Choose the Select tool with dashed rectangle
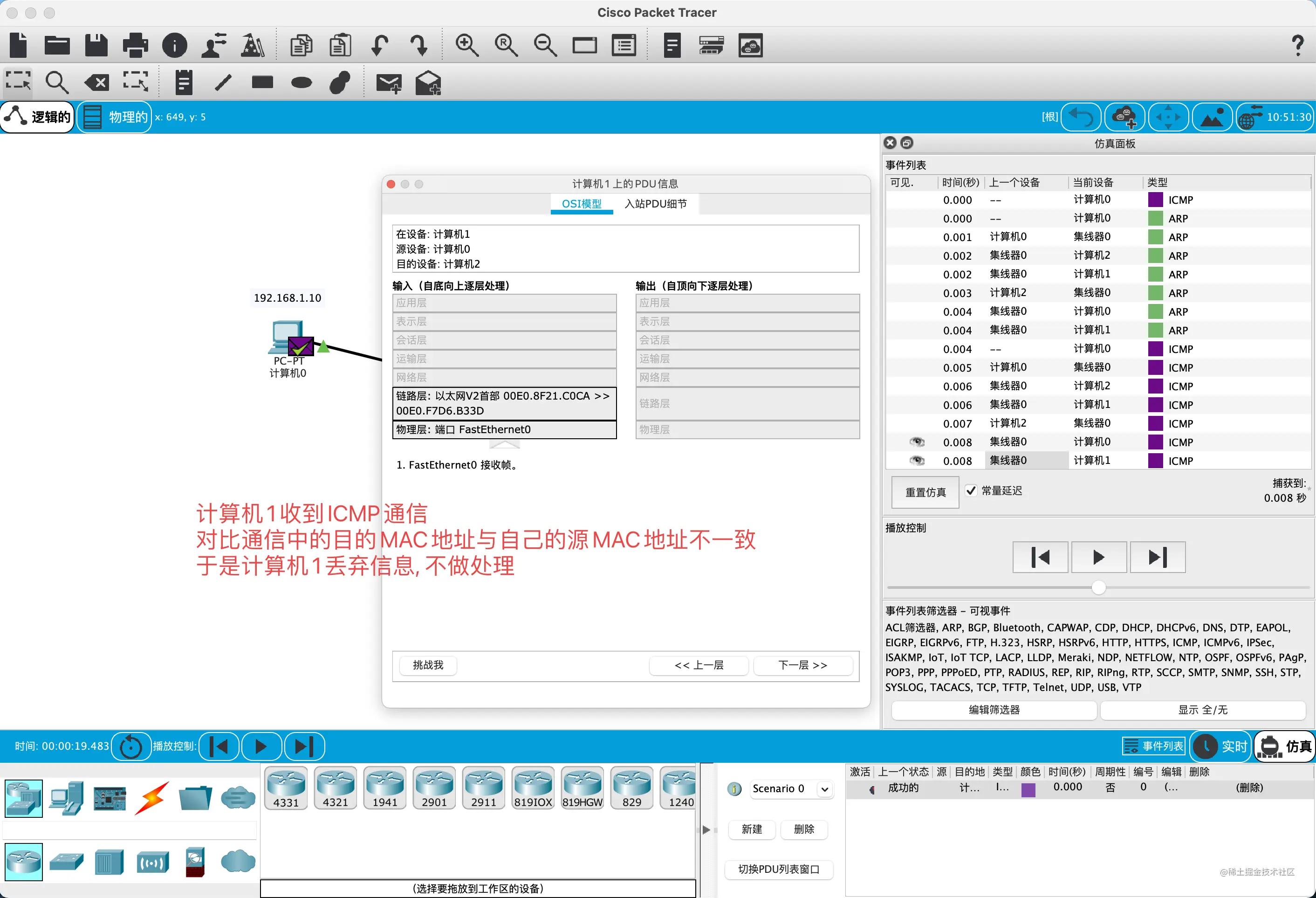This screenshot has height=898, width=1316. [18, 83]
